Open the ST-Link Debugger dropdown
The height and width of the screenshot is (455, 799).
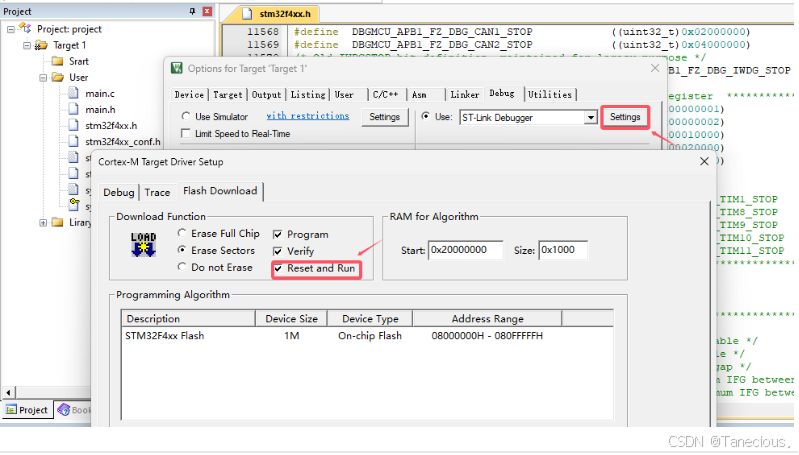[x=590, y=118]
